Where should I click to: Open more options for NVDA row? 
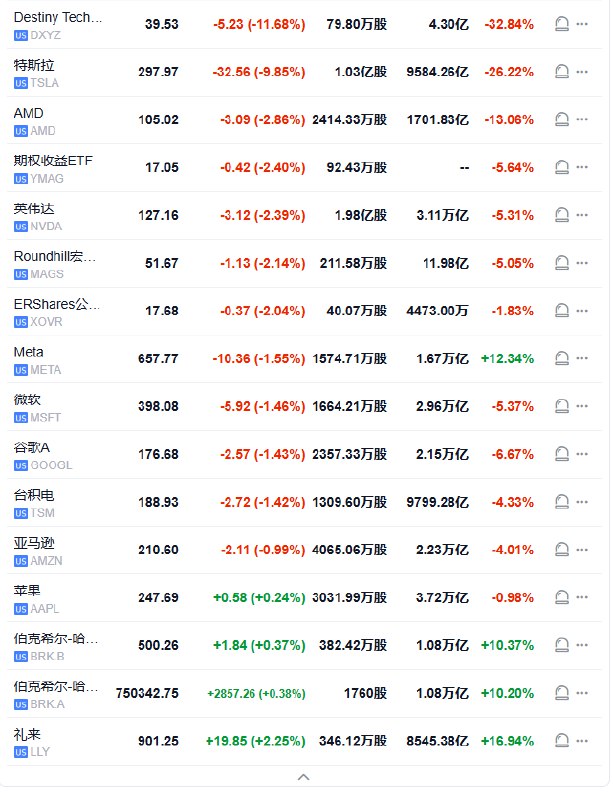(x=582, y=215)
